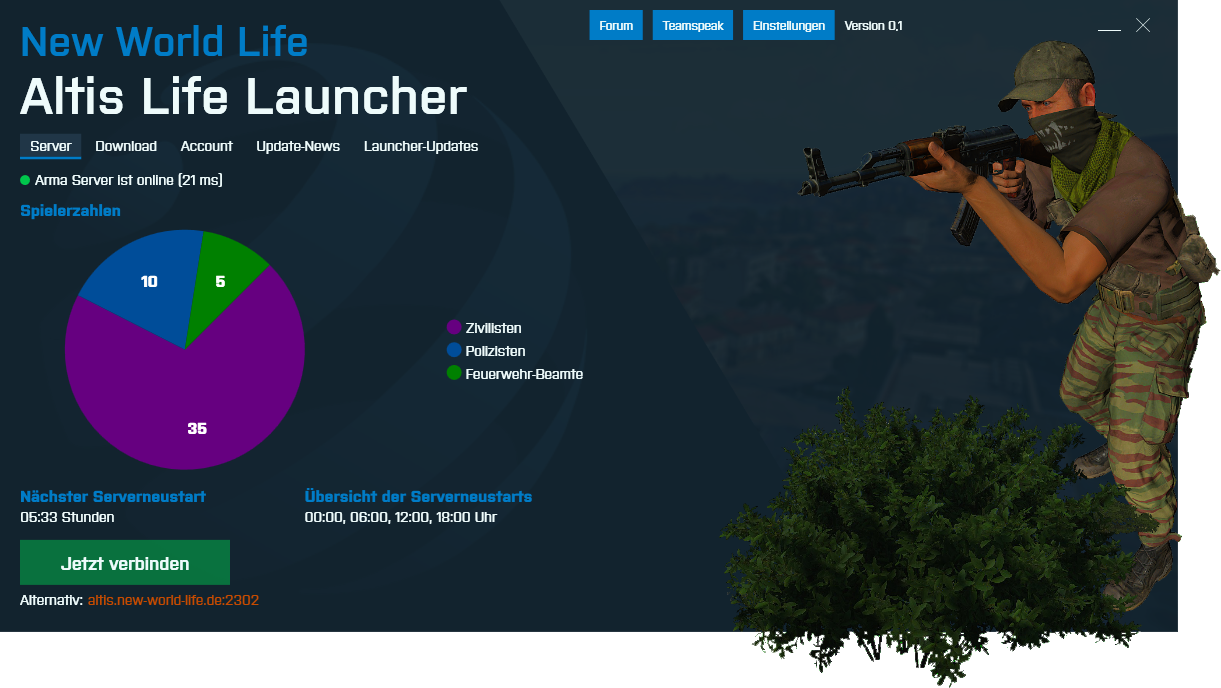Viewport: 1221px width, 688px height.
Task: Toggle the blue Polizisten legend dot
Action: coord(455,350)
